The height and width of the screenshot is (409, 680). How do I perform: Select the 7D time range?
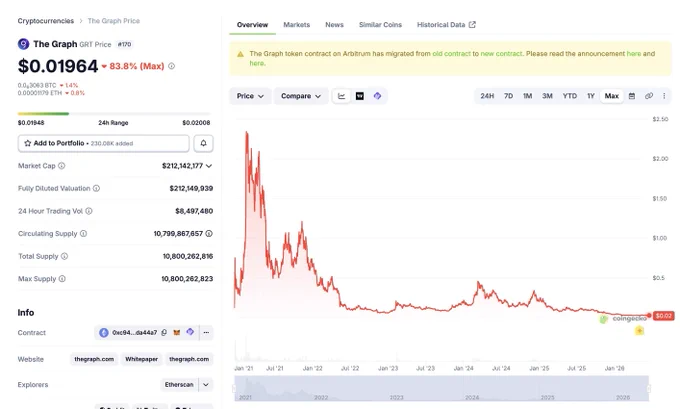pyautogui.click(x=508, y=96)
